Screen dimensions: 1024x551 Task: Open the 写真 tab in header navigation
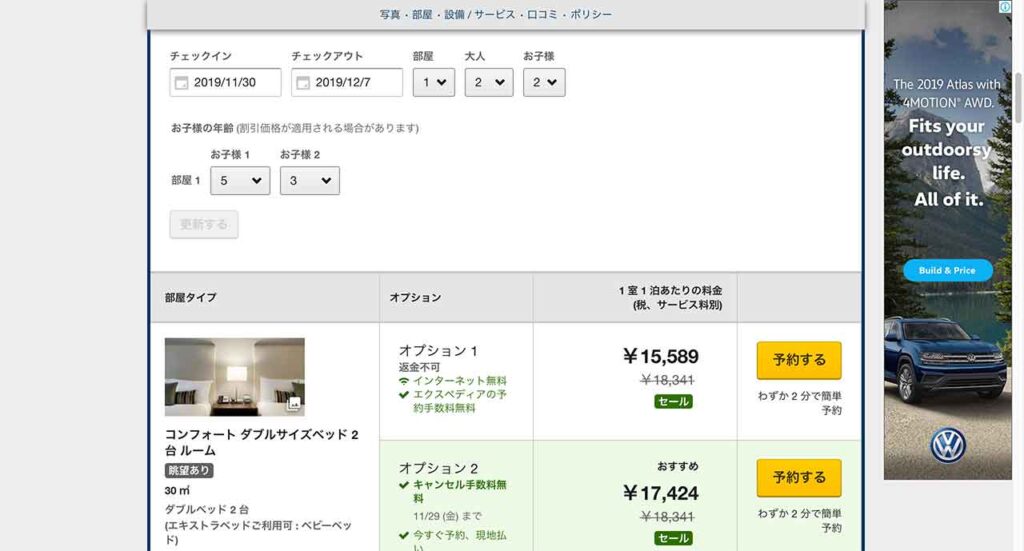[390, 15]
